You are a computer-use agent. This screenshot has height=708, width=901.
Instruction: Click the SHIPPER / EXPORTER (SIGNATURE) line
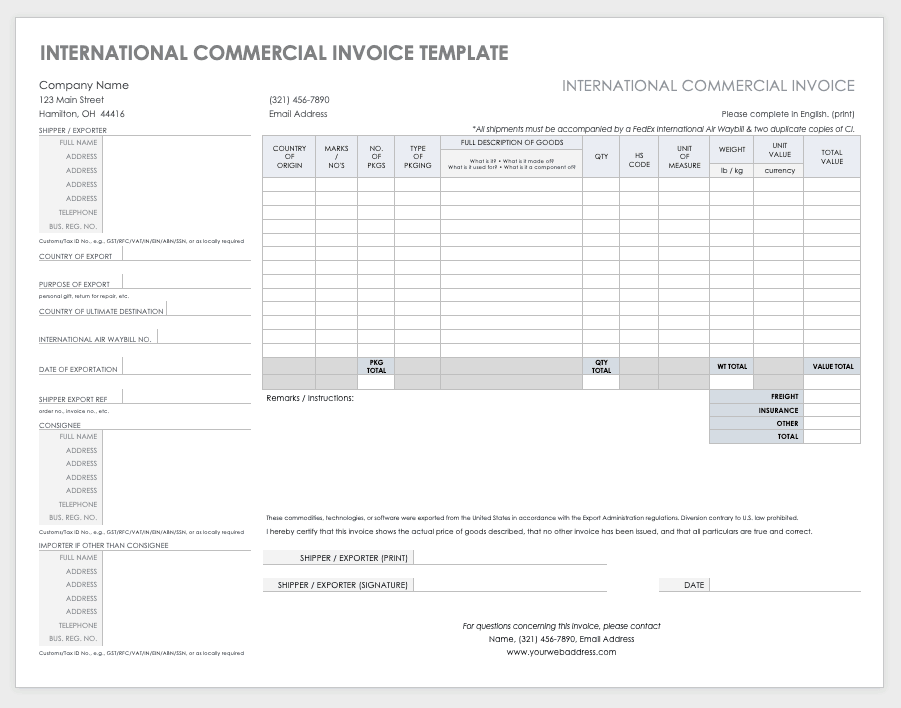click(x=510, y=585)
